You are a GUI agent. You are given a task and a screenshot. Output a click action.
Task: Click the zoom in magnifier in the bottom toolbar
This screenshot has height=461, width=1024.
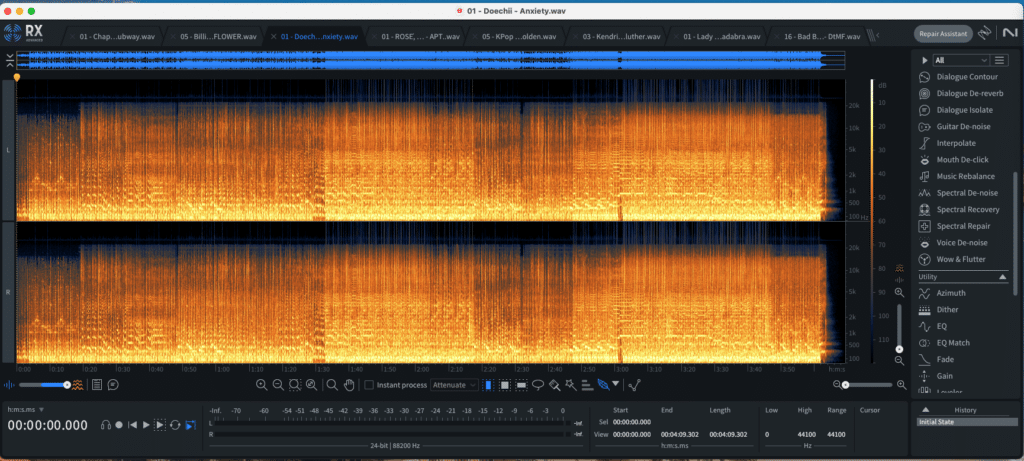tap(262, 385)
